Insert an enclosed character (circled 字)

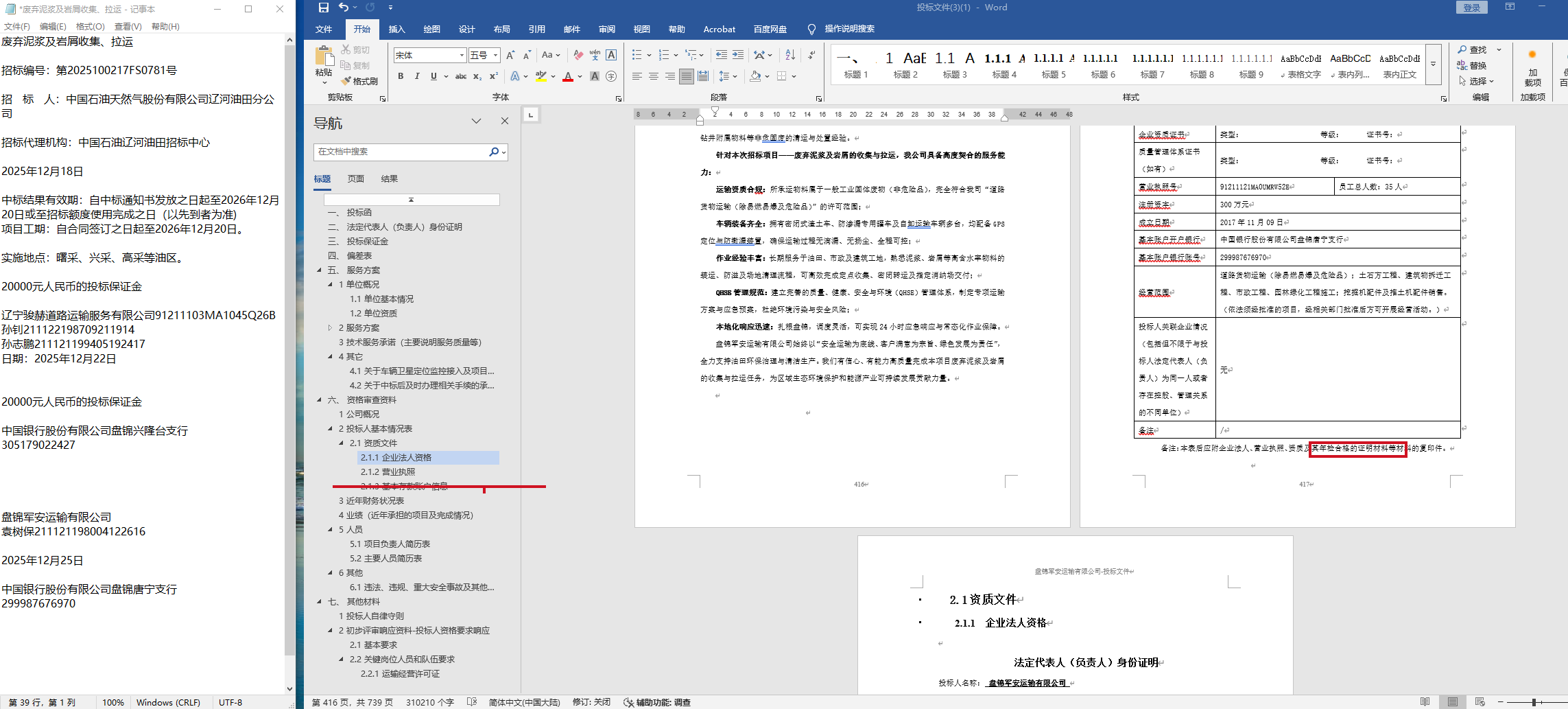point(611,76)
